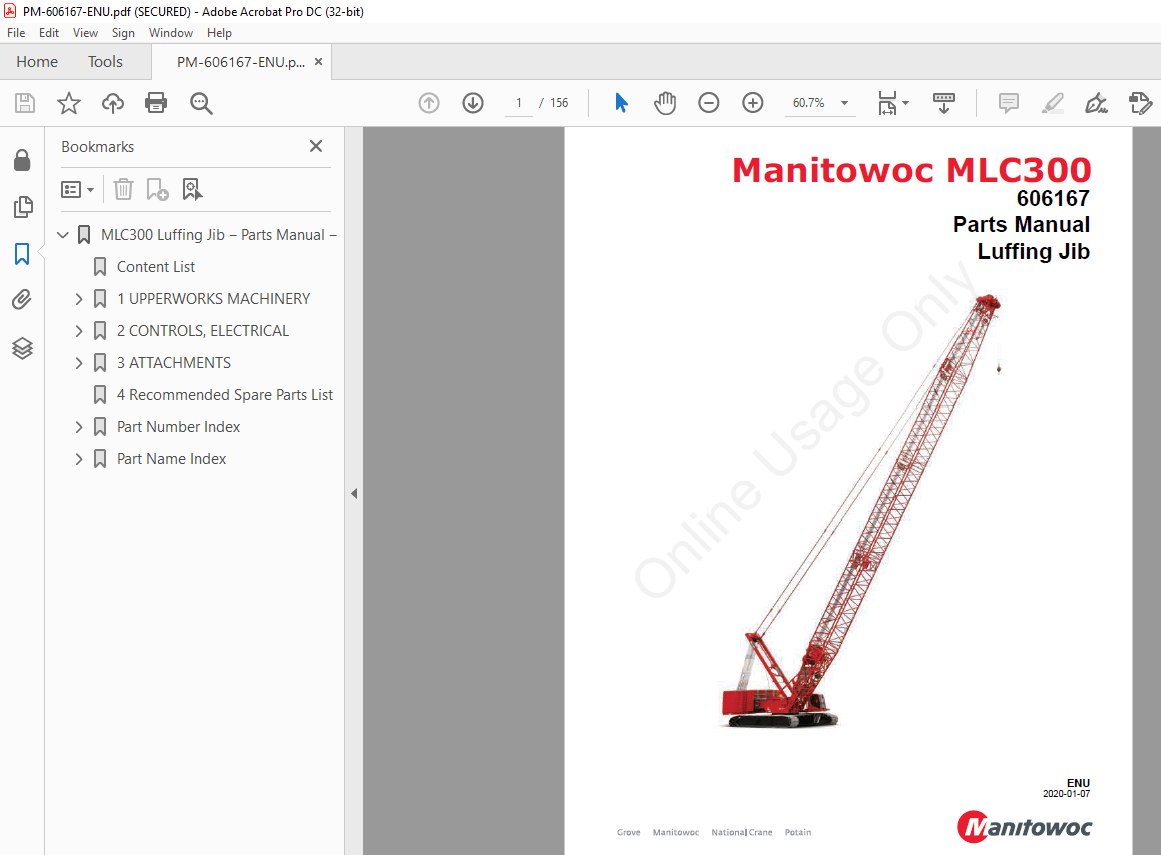The height and width of the screenshot is (855, 1161).
Task: Expand Part Number Index bookmark
Action: coord(78,427)
